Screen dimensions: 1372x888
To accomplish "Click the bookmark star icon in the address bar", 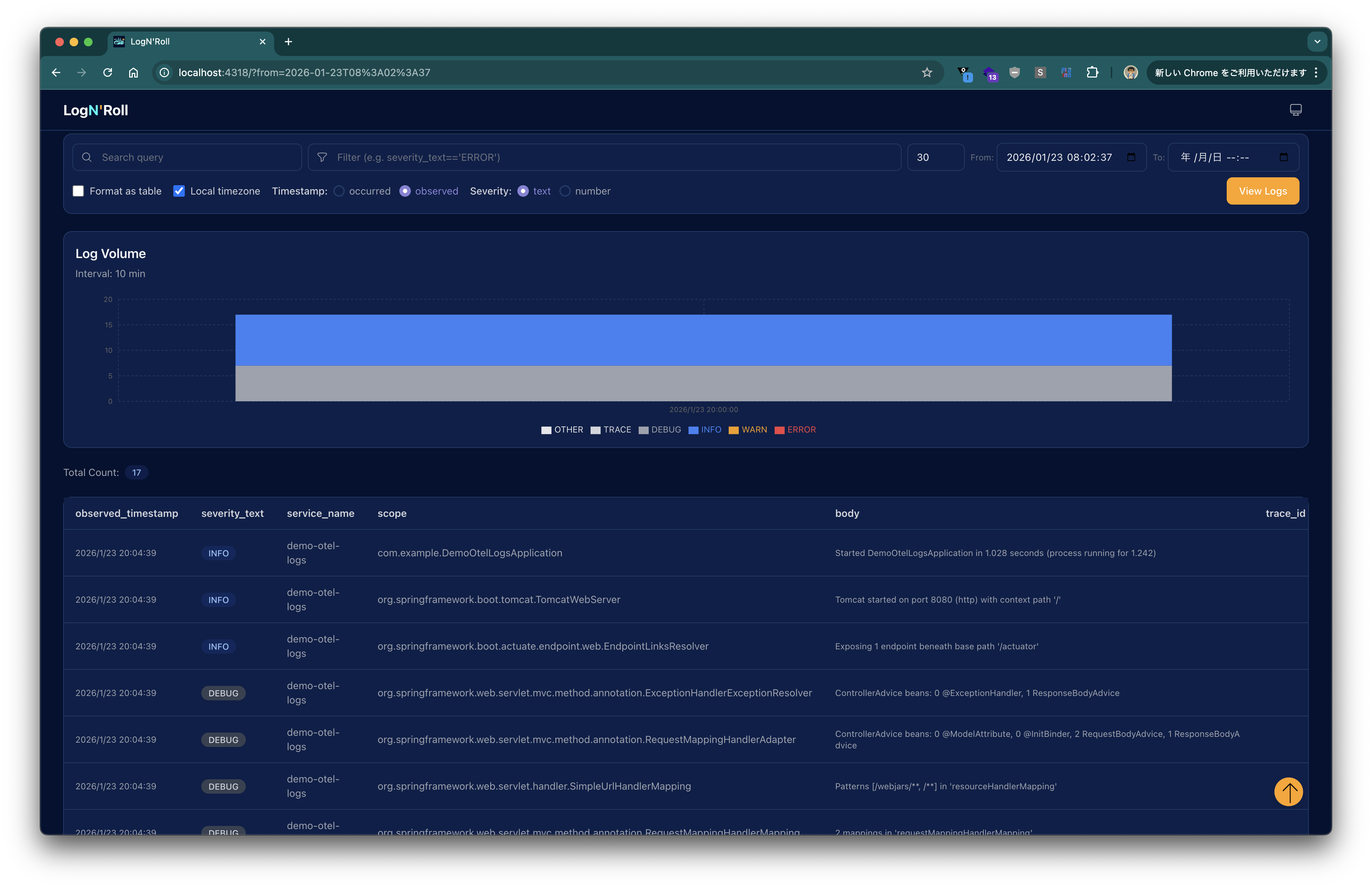I will pyautogui.click(x=927, y=73).
